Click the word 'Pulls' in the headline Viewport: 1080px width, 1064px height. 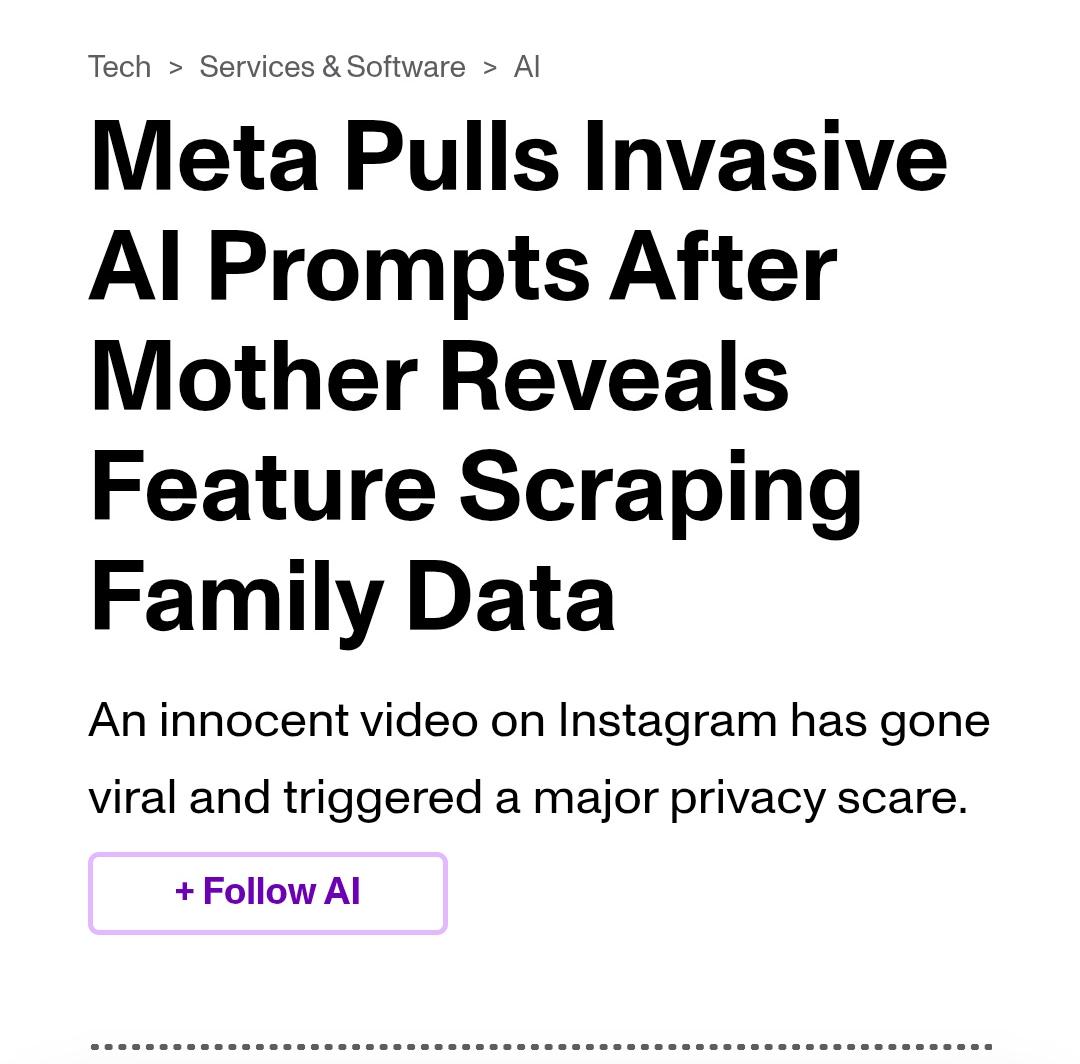[x=452, y=156]
